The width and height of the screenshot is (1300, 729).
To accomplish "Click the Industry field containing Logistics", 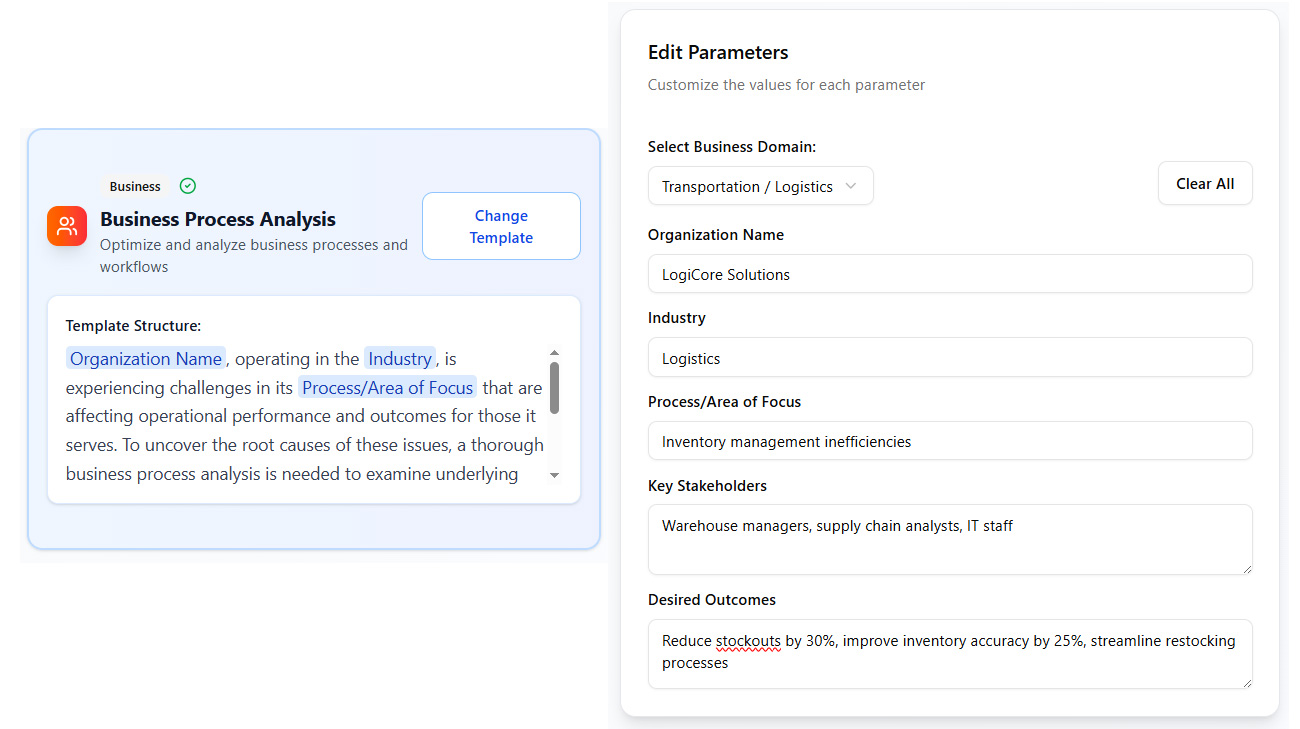I will coord(949,358).
